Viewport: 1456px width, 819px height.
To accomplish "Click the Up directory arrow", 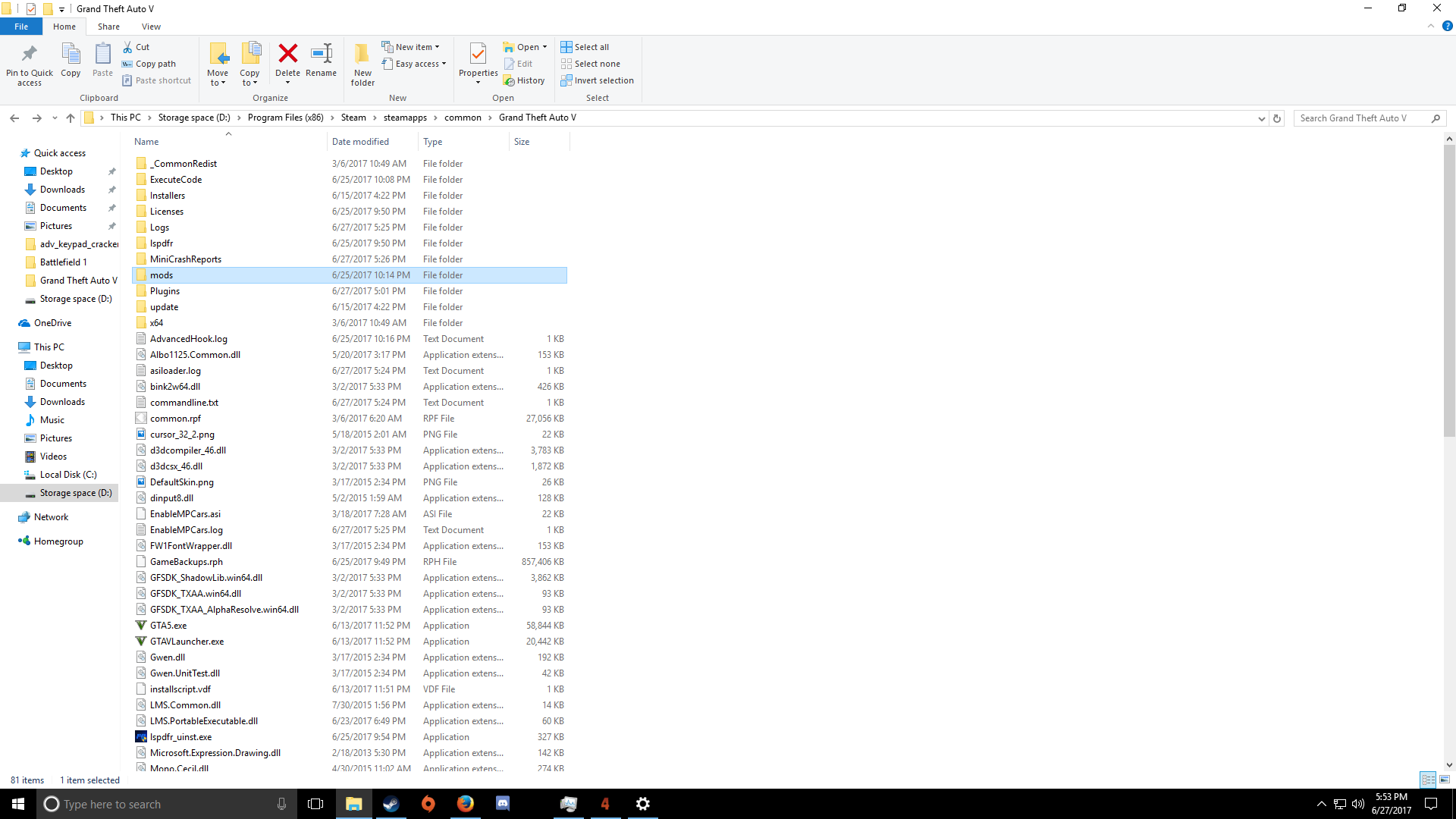I will point(71,118).
